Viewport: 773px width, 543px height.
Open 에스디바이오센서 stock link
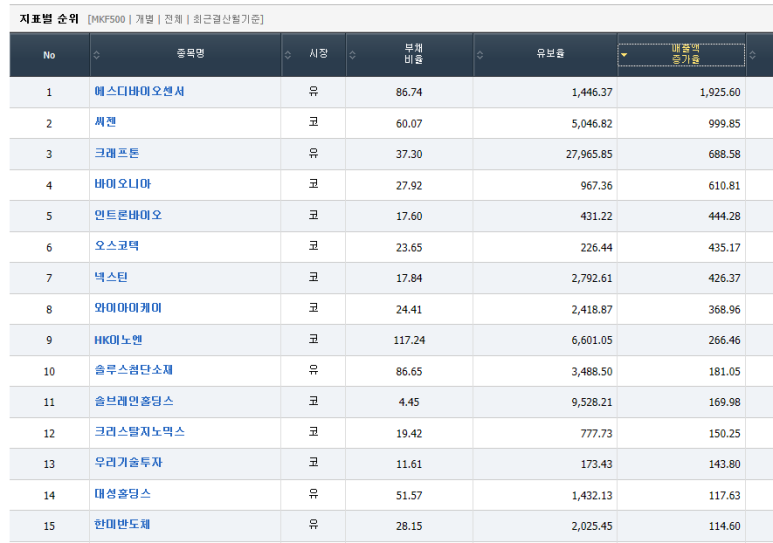tap(139, 91)
